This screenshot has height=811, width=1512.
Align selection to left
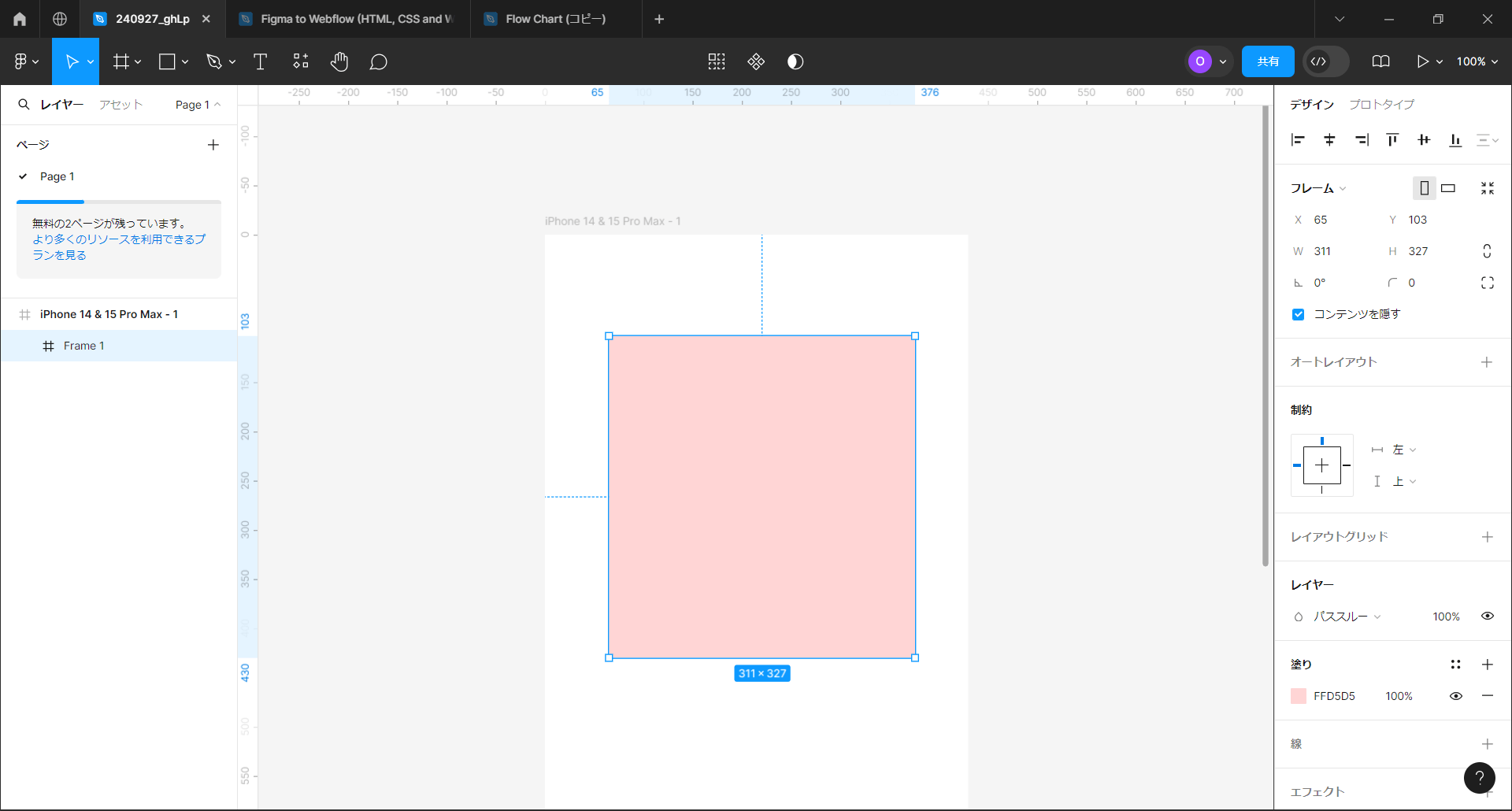[x=1298, y=140]
